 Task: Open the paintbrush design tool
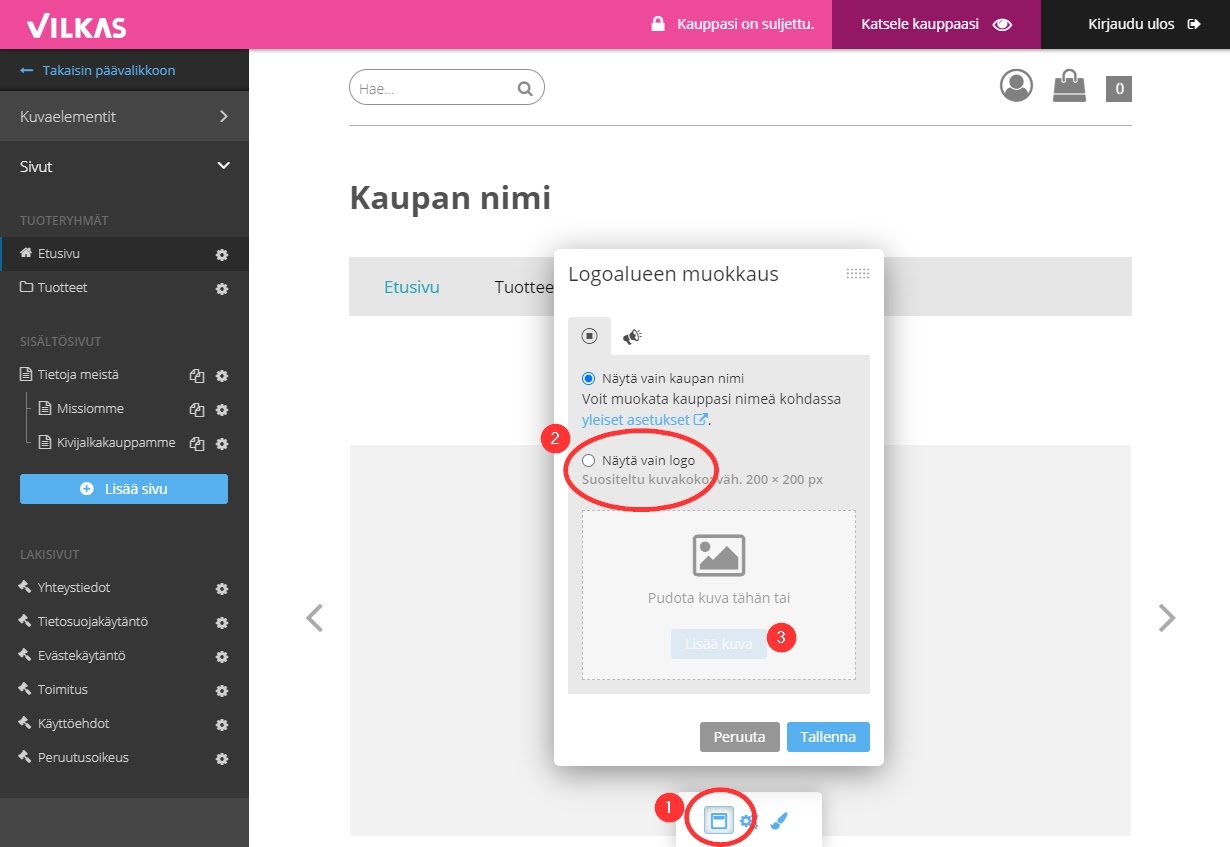coord(781,821)
